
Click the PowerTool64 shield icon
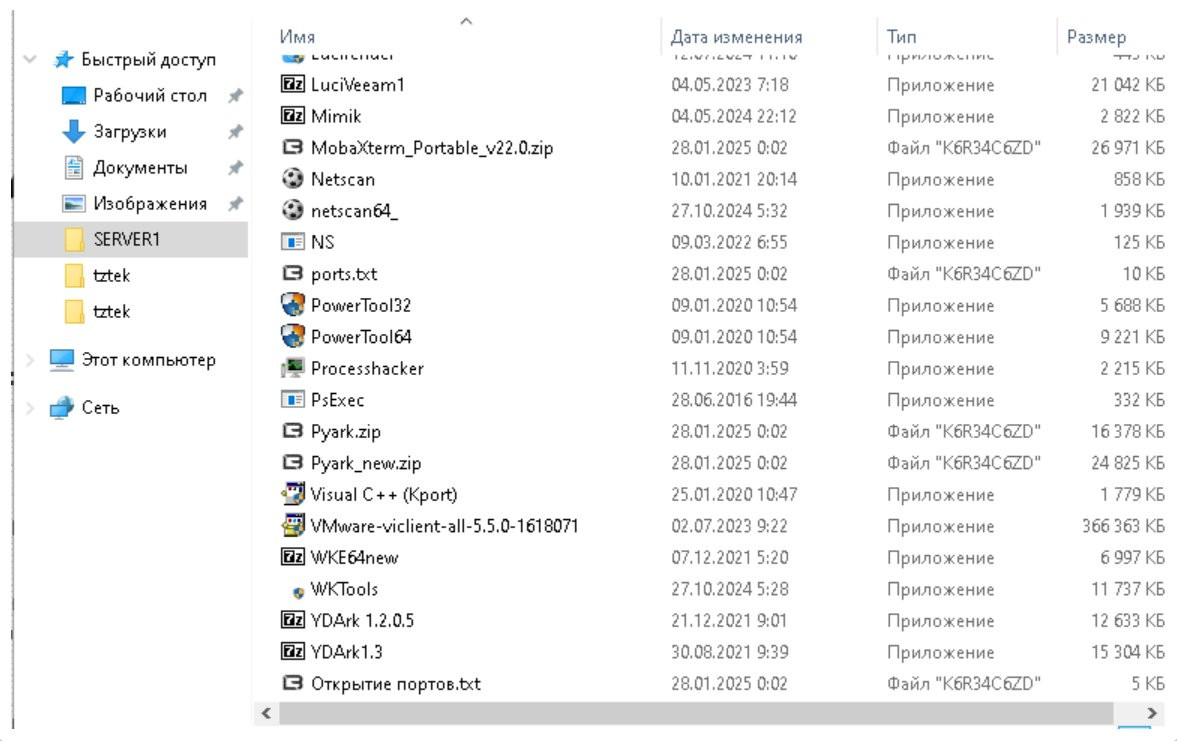click(292, 336)
